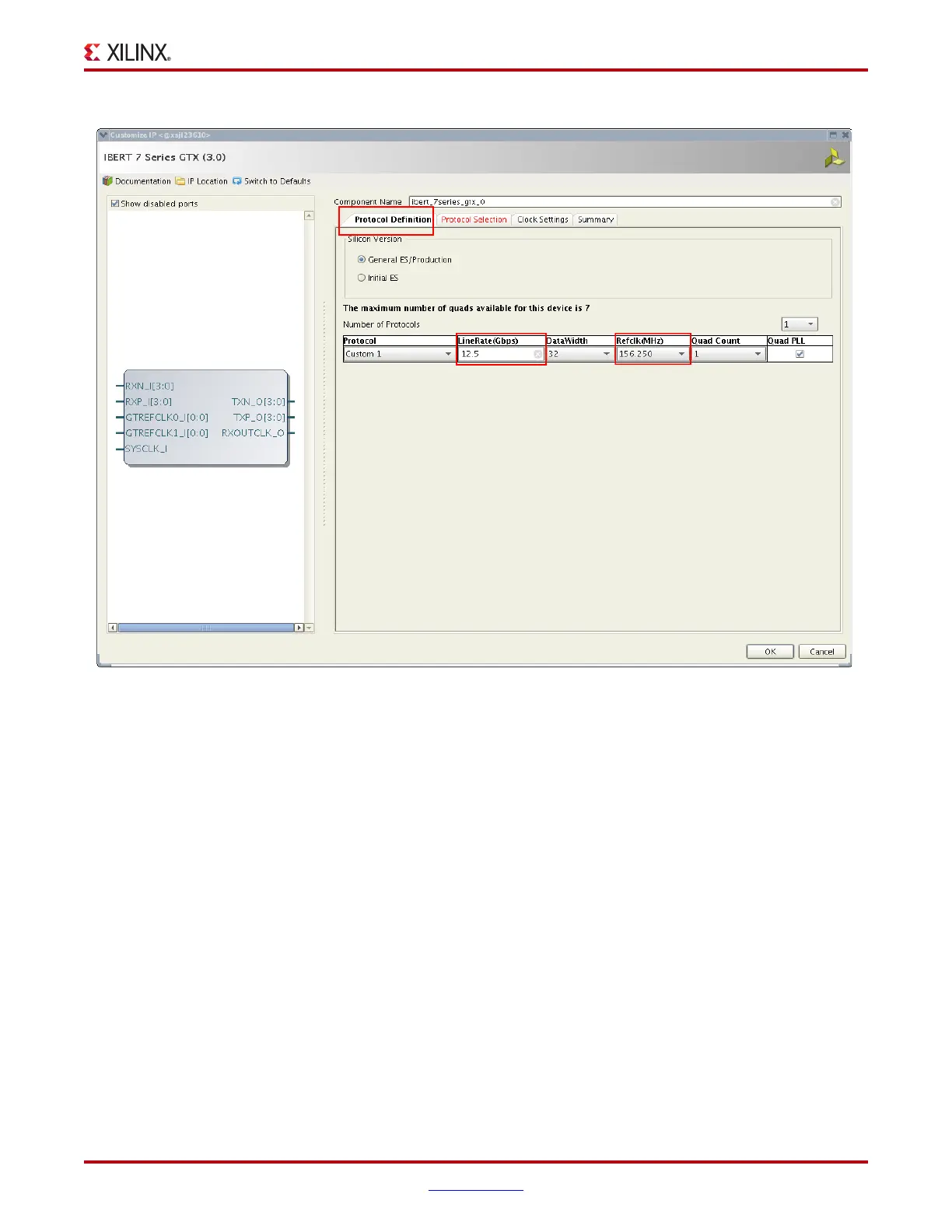Image resolution: width=952 pixels, height=1232 pixels.
Task: Select the TXN_O[3:0] port label
Action: 258,402
